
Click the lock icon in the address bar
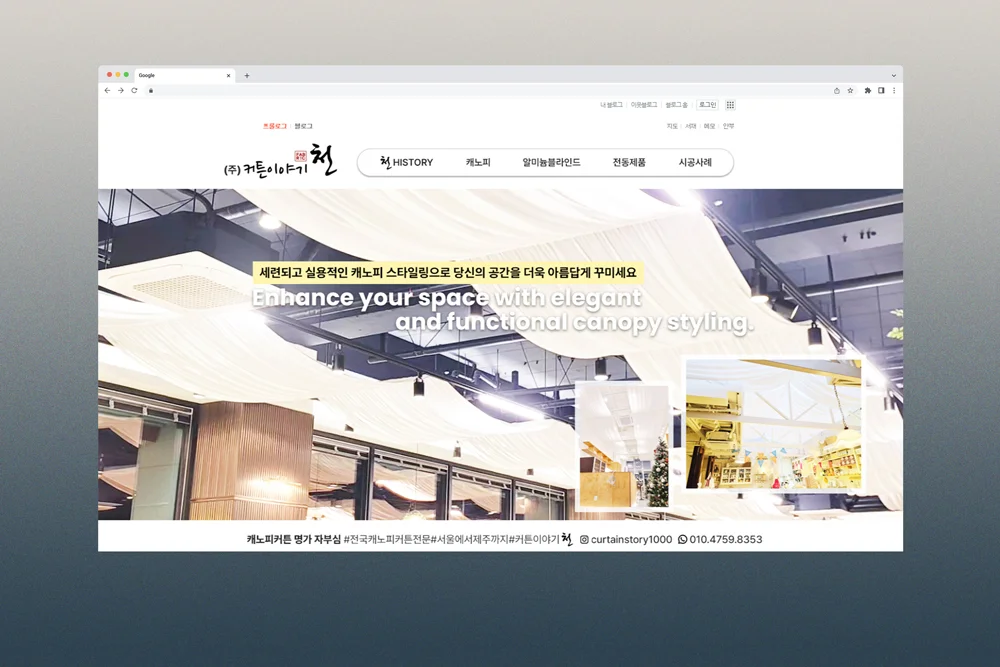151,91
